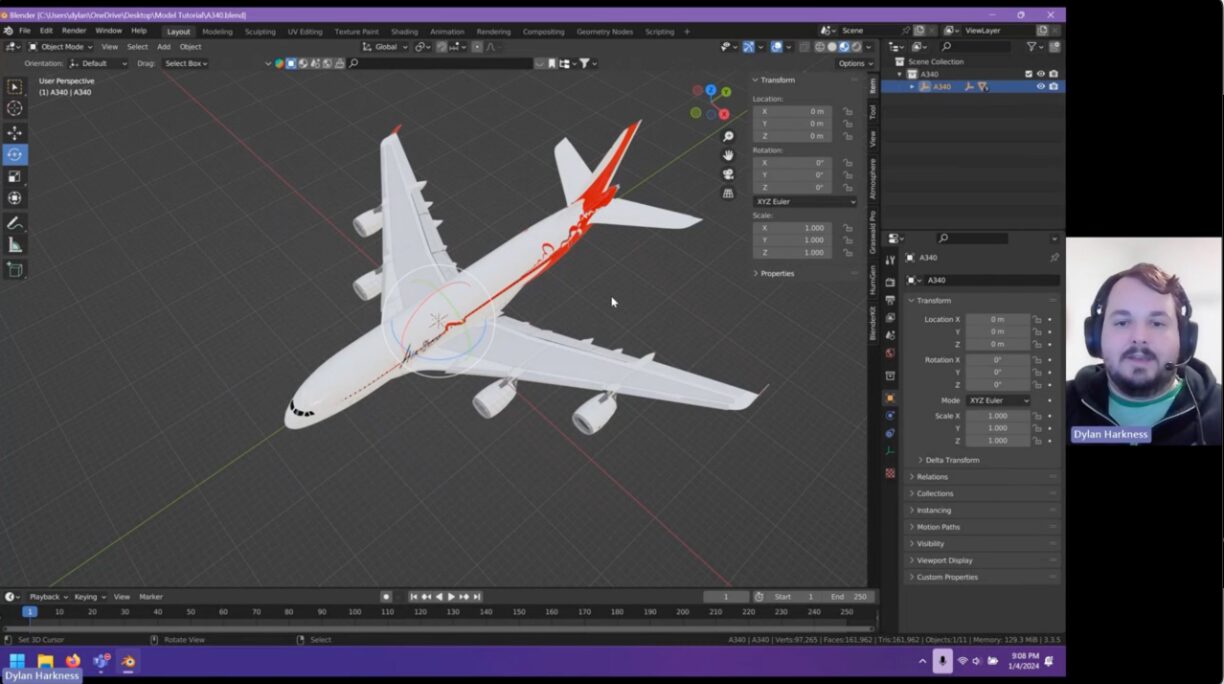The height and width of the screenshot is (684, 1224).
Task: Open the File menu
Action: (24, 31)
